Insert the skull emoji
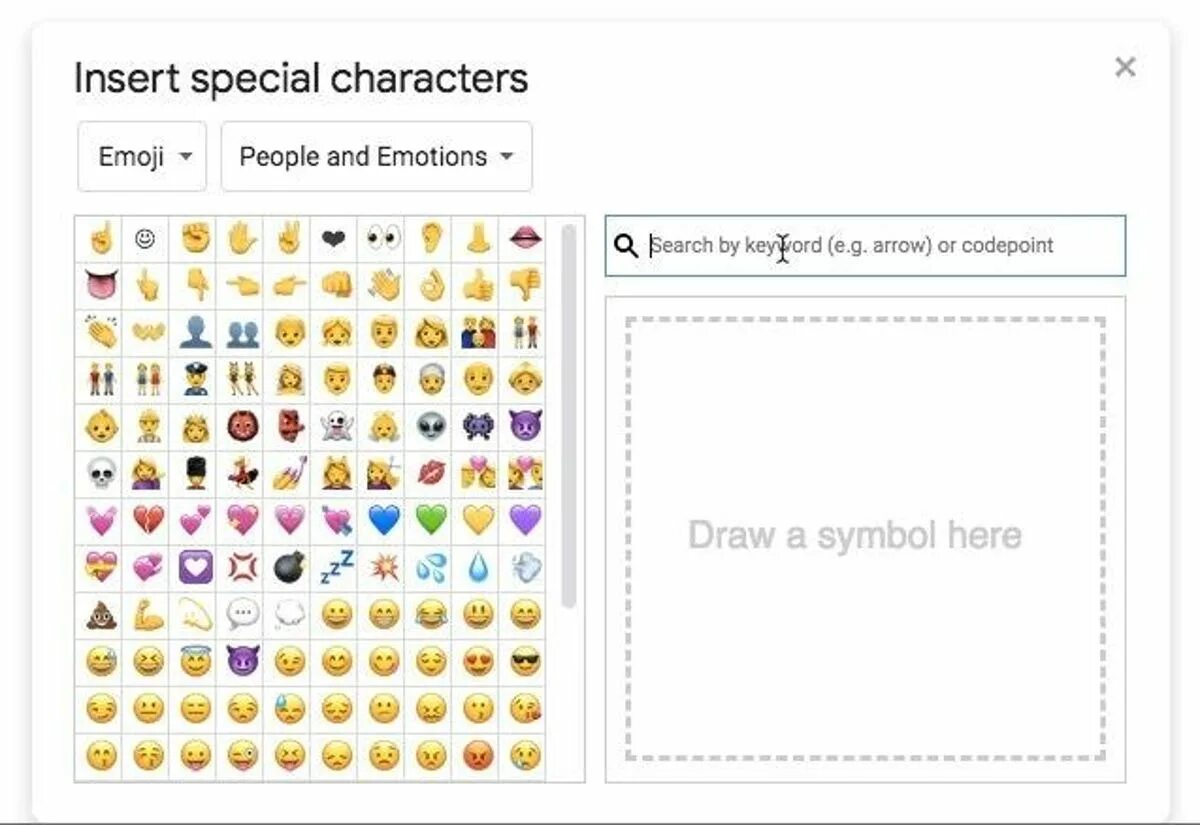The image size is (1200, 825). pos(100,474)
